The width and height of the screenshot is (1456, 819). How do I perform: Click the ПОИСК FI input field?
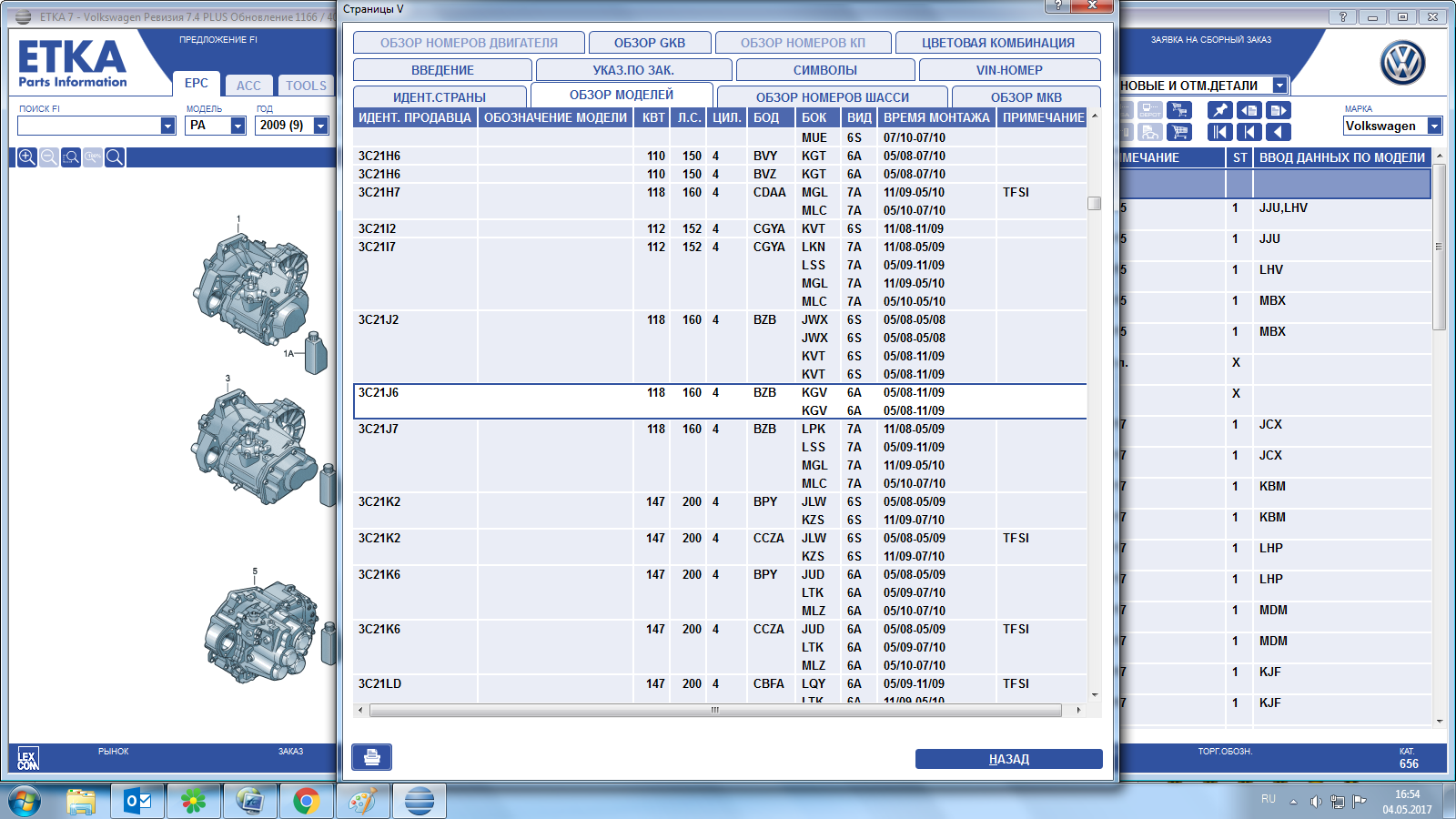click(x=89, y=126)
